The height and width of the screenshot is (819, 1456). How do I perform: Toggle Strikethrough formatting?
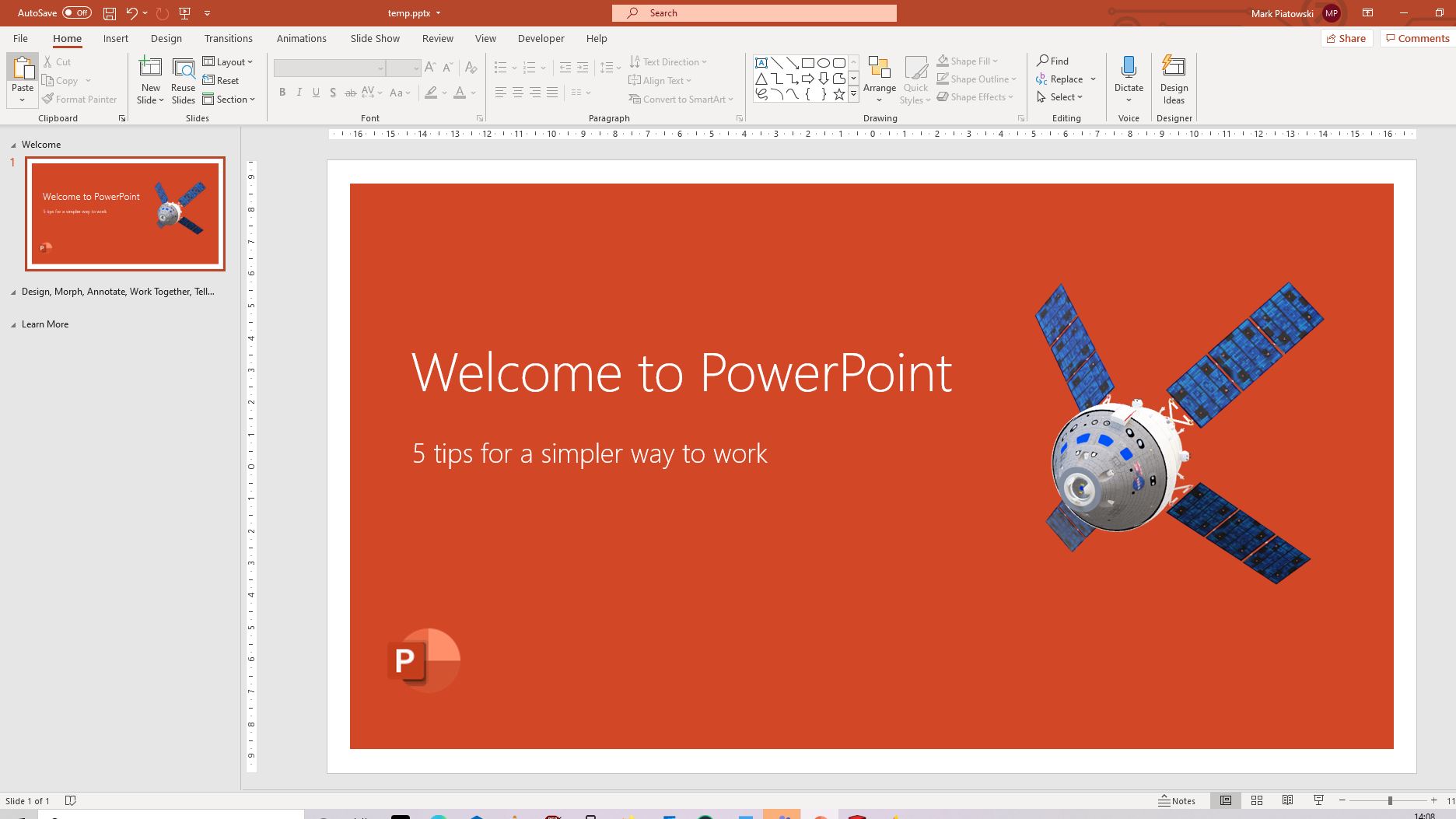[x=351, y=93]
